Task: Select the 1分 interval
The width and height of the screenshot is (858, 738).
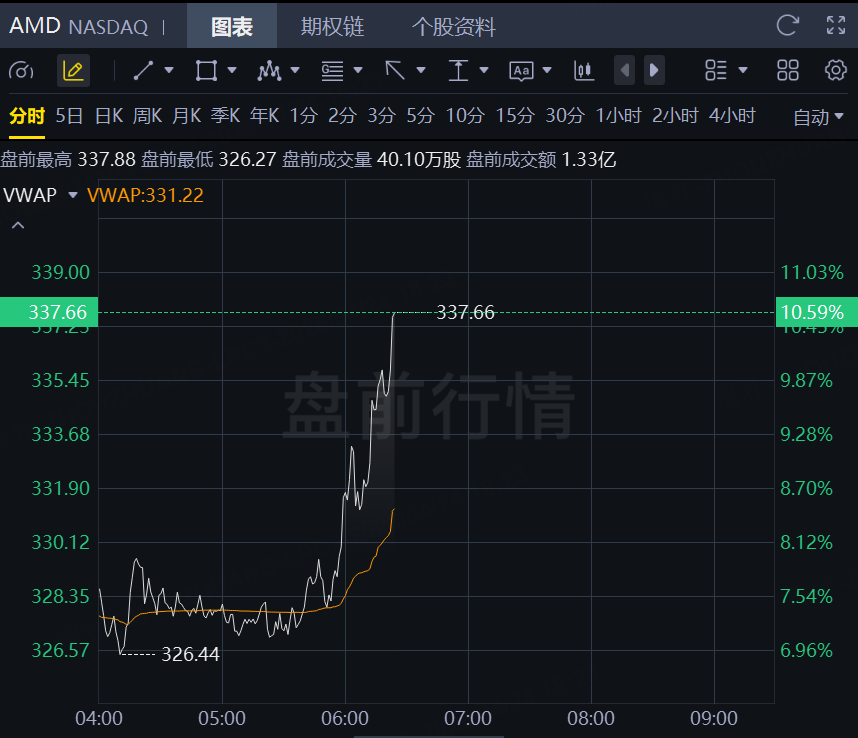Action: tap(304, 116)
